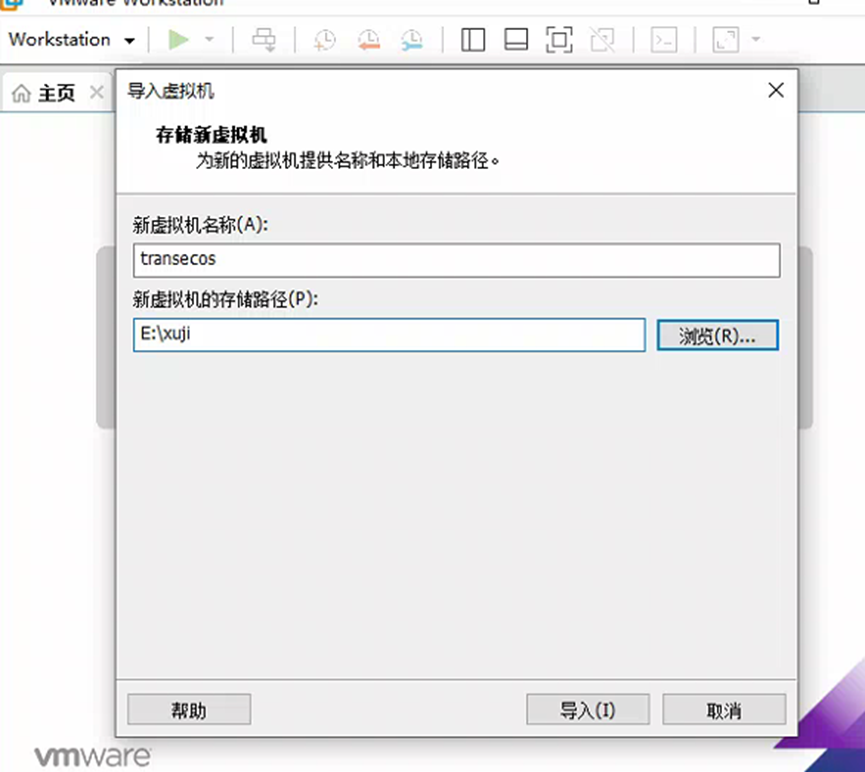Click the virtual machine name field 'transecos'

point(456,260)
